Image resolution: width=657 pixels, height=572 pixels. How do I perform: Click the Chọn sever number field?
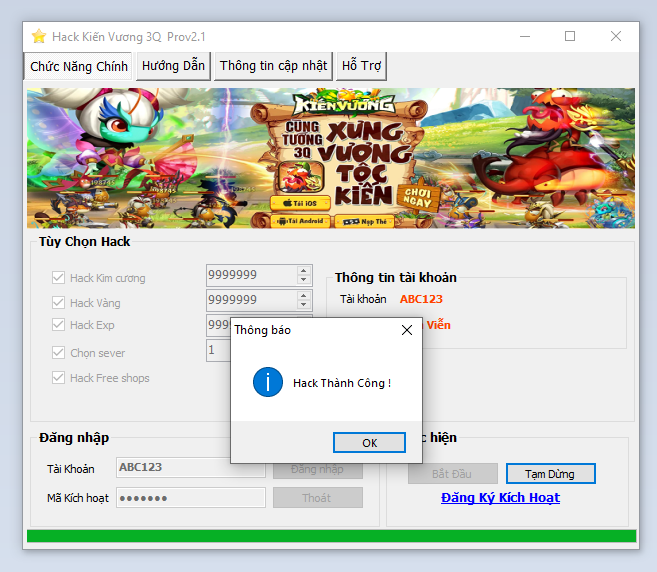pyautogui.click(x=218, y=350)
